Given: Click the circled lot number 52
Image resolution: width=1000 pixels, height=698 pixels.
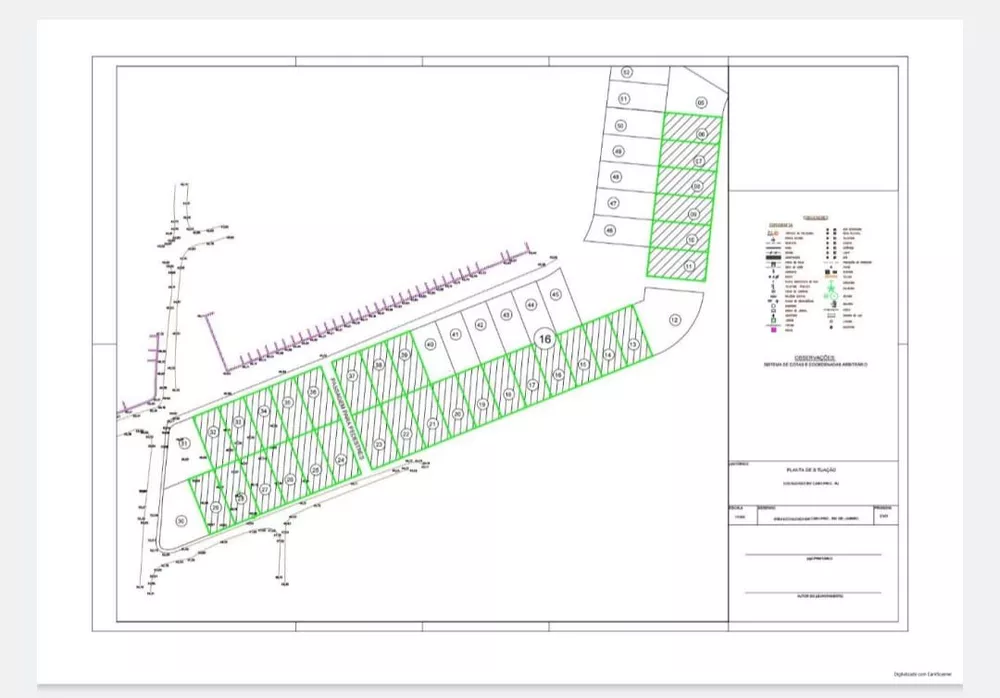Looking at the screenshot, I should (x=626, y=73).
